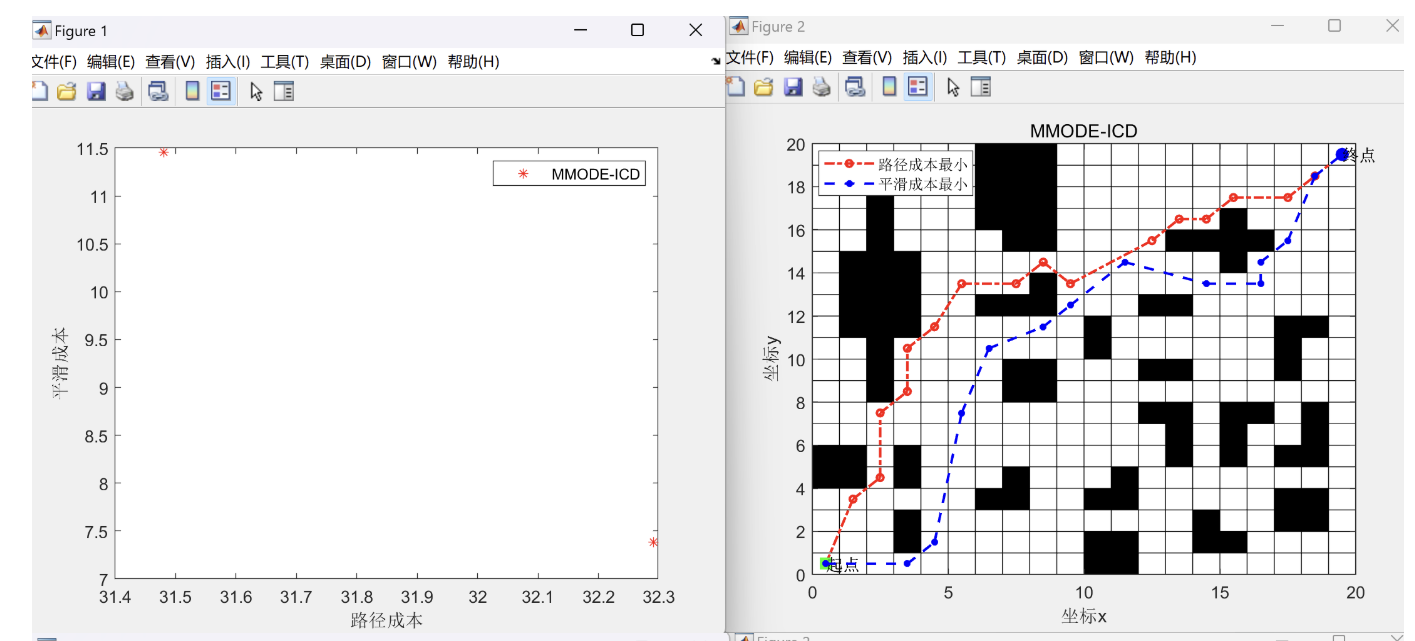The image size is (1415, 641).
Task: Toggle Insert Legend icon in Figure 1 toolbar
Action: click(221, 92)
